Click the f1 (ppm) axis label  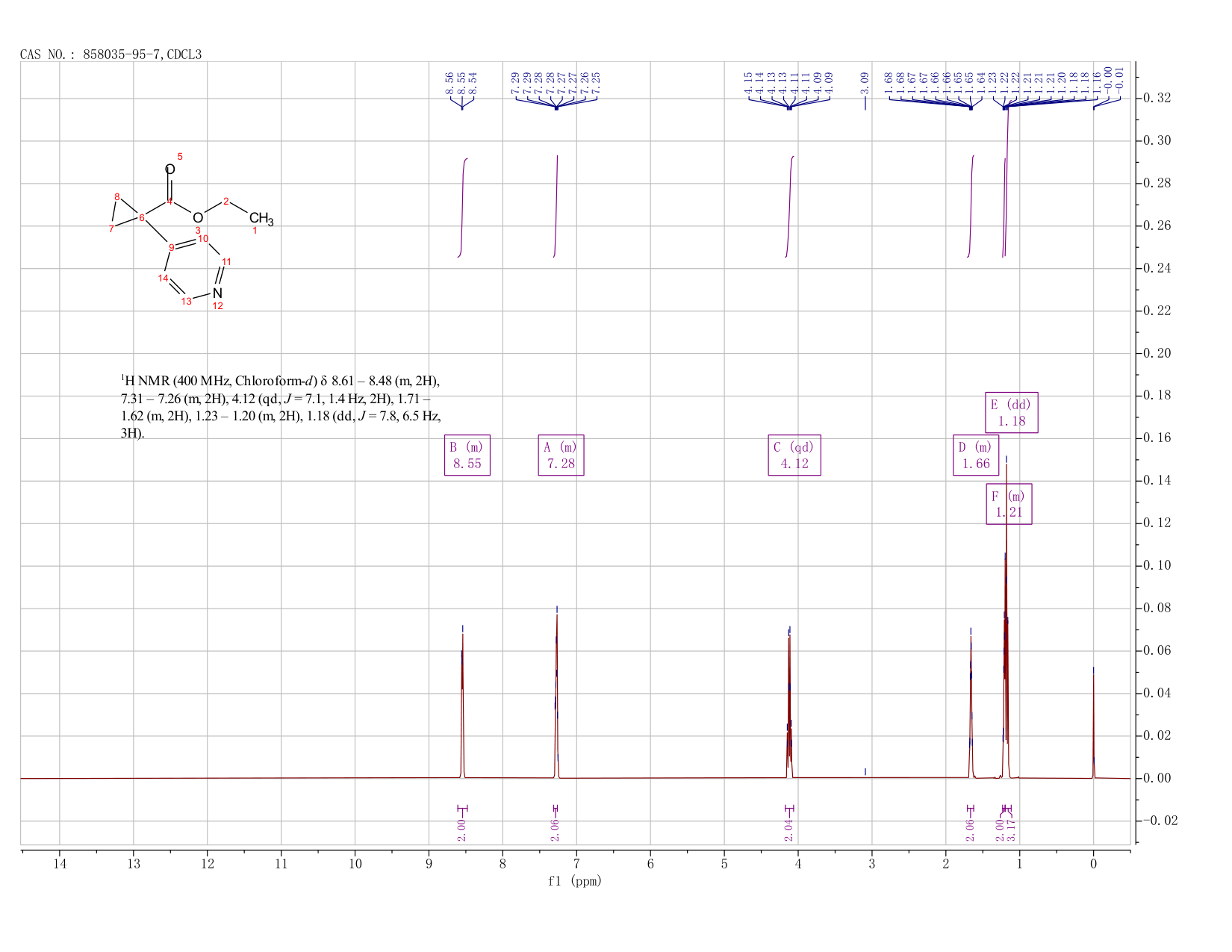(575, 881)
